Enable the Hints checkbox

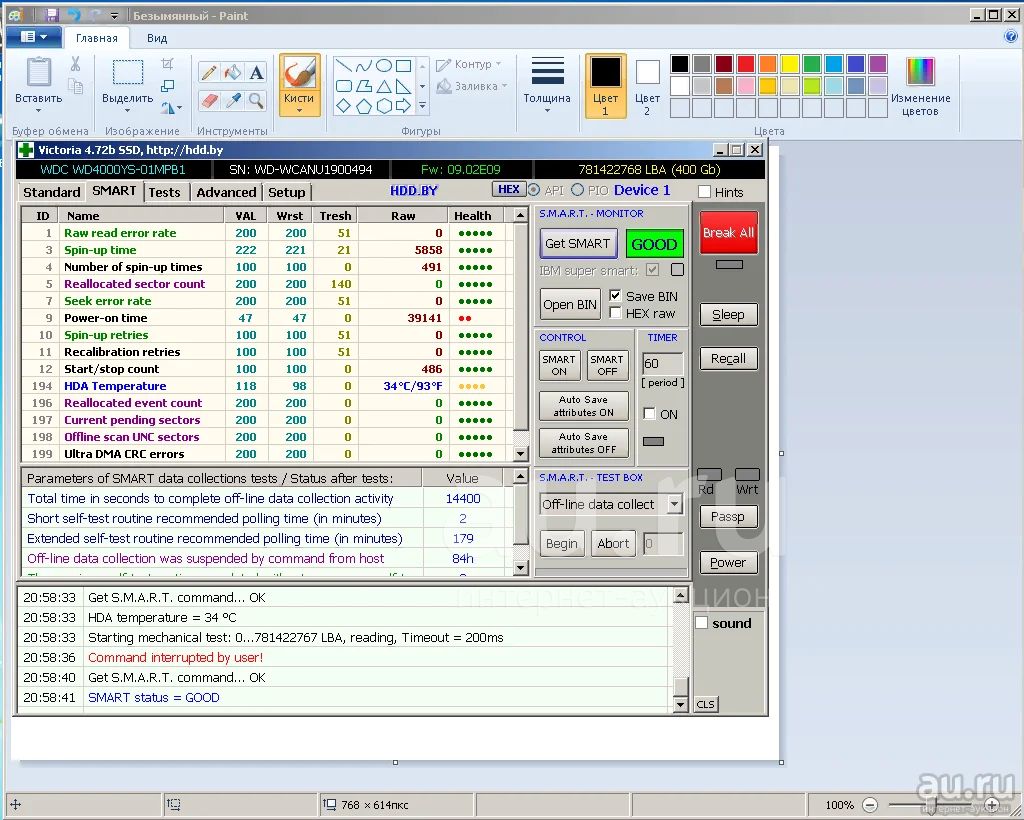(704, 192)
